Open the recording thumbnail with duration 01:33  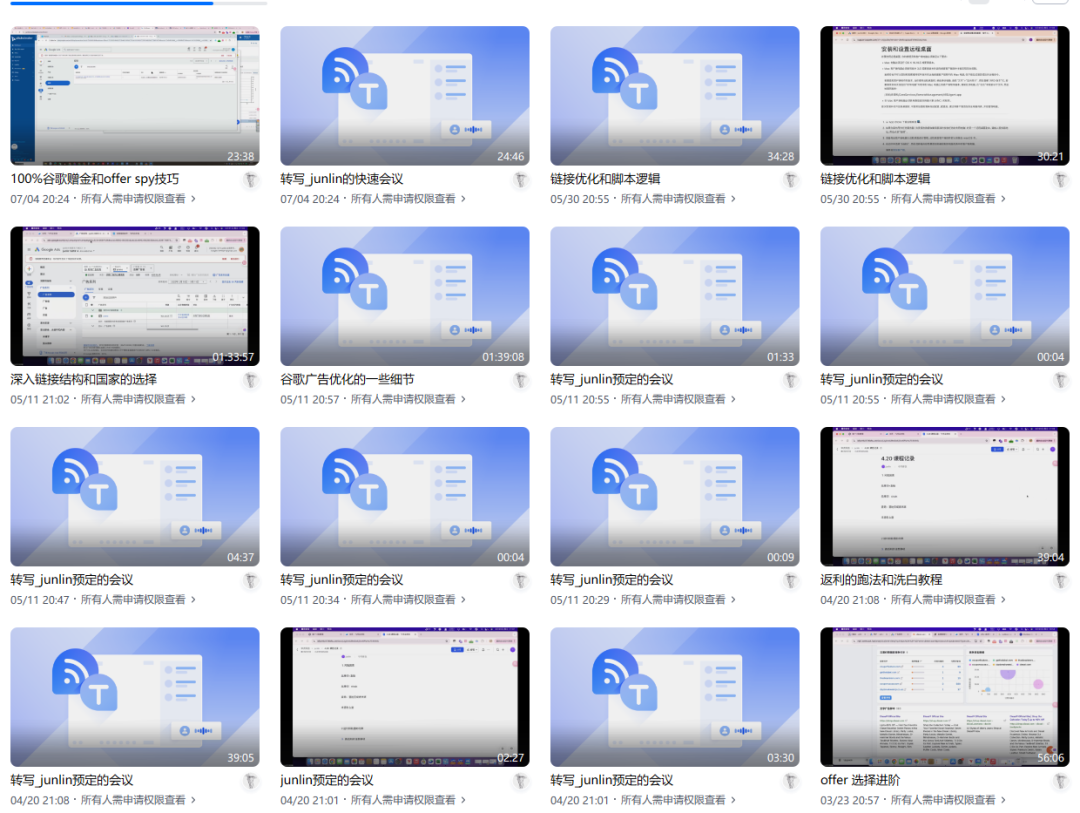(675, 296)
